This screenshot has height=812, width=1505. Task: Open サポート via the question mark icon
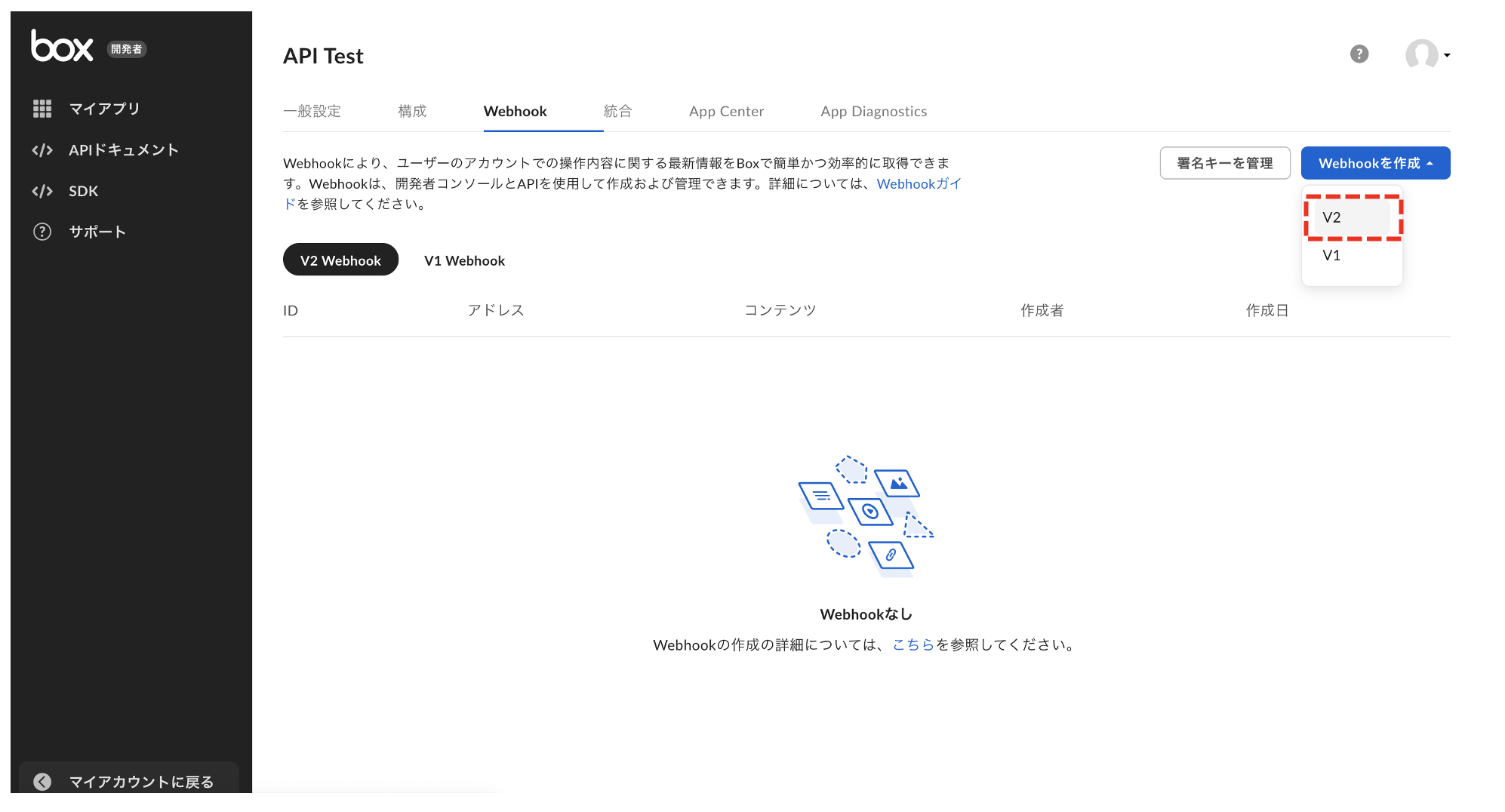[42, 232]
